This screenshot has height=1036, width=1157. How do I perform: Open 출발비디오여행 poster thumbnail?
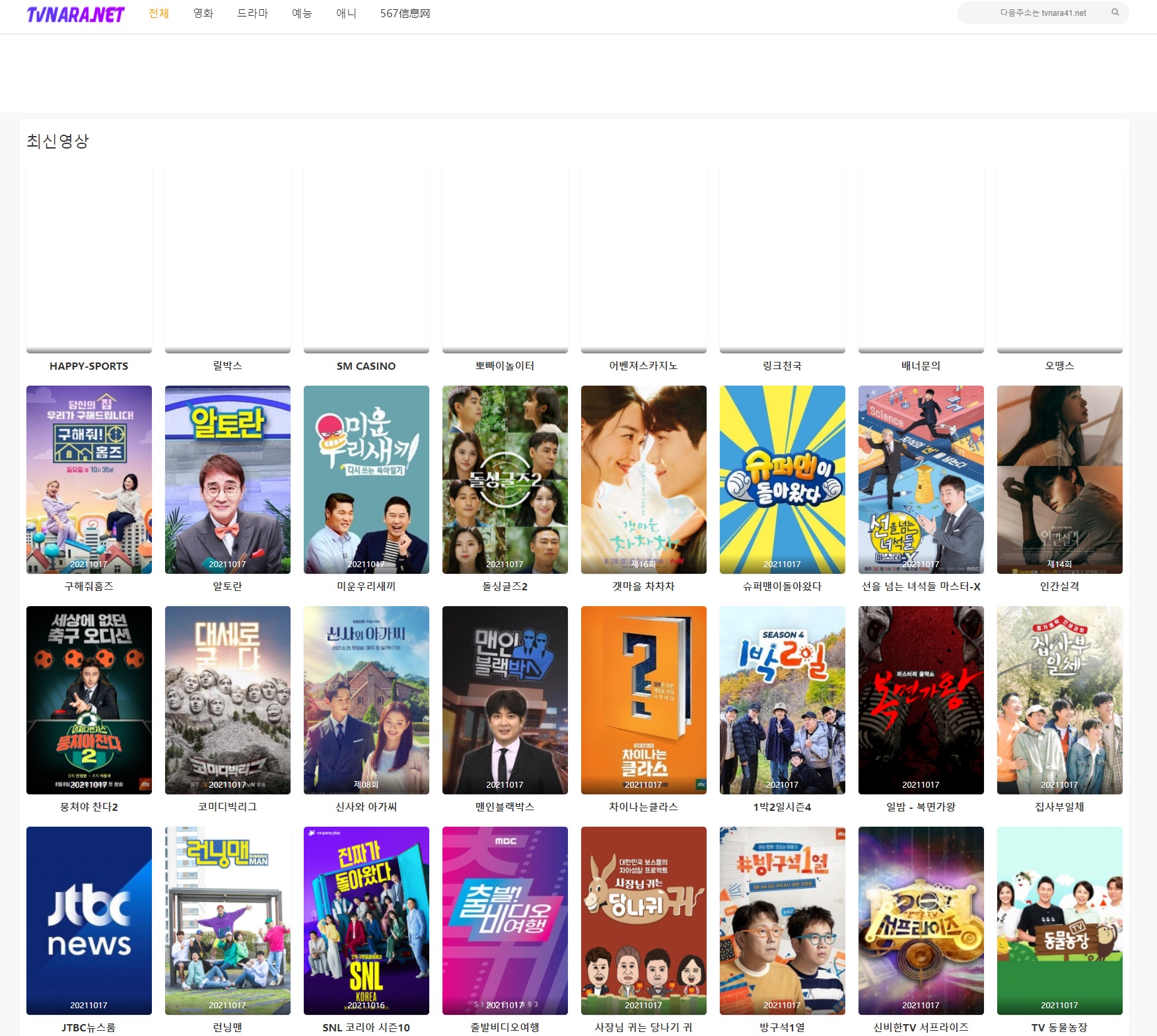coord(505,920)
